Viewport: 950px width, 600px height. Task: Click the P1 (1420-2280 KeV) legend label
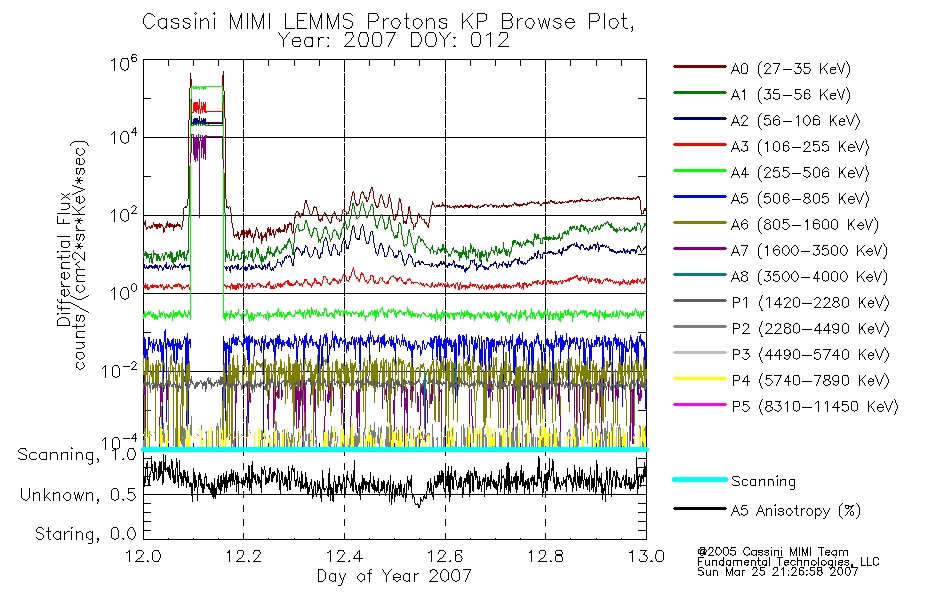click(x=810, y=302)
